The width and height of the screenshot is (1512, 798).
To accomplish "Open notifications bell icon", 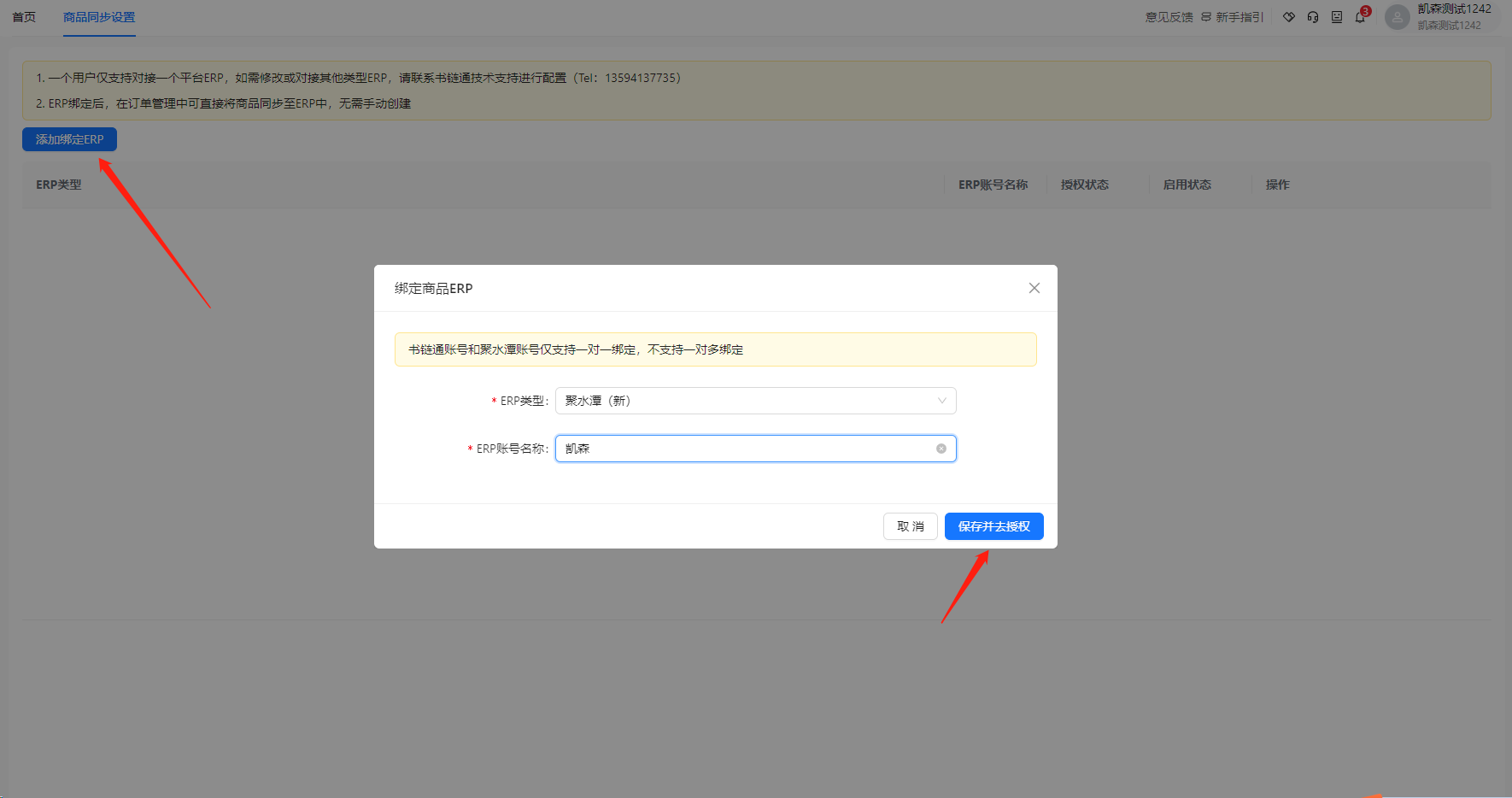I will (1360, 17).
